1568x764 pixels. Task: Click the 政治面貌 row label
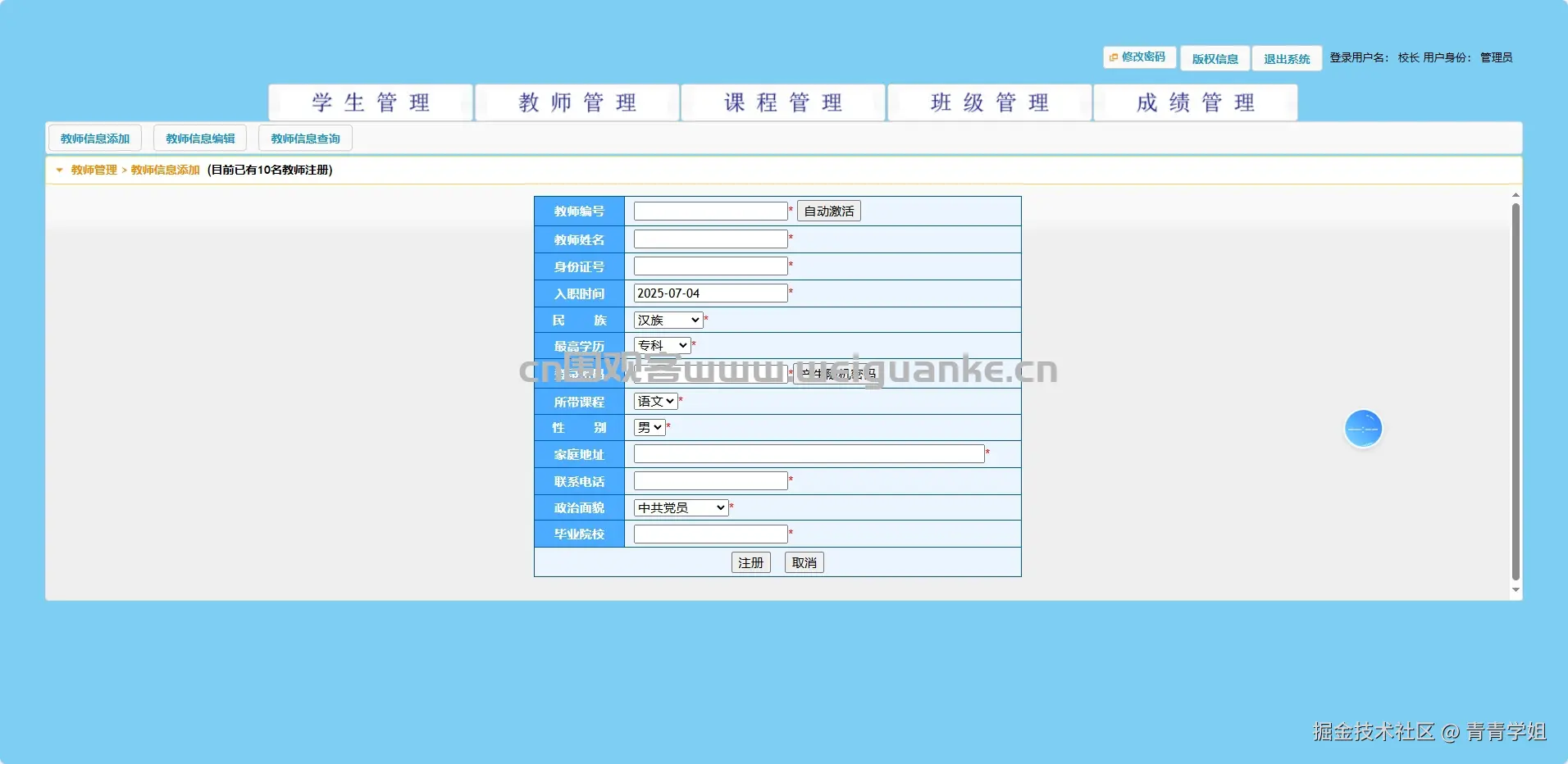[579, 507]
